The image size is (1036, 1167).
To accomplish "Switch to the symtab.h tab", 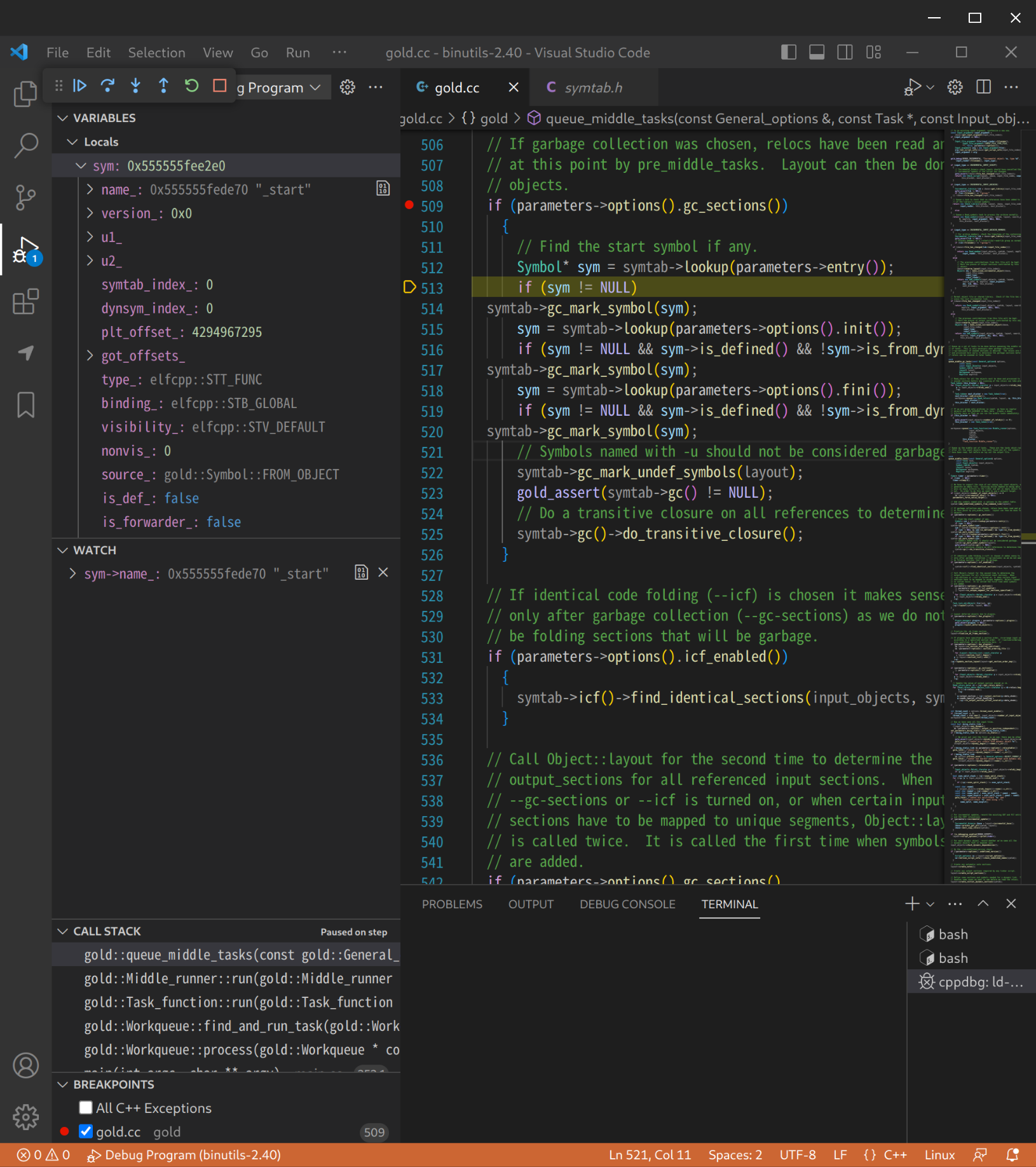I will [593, 87].
